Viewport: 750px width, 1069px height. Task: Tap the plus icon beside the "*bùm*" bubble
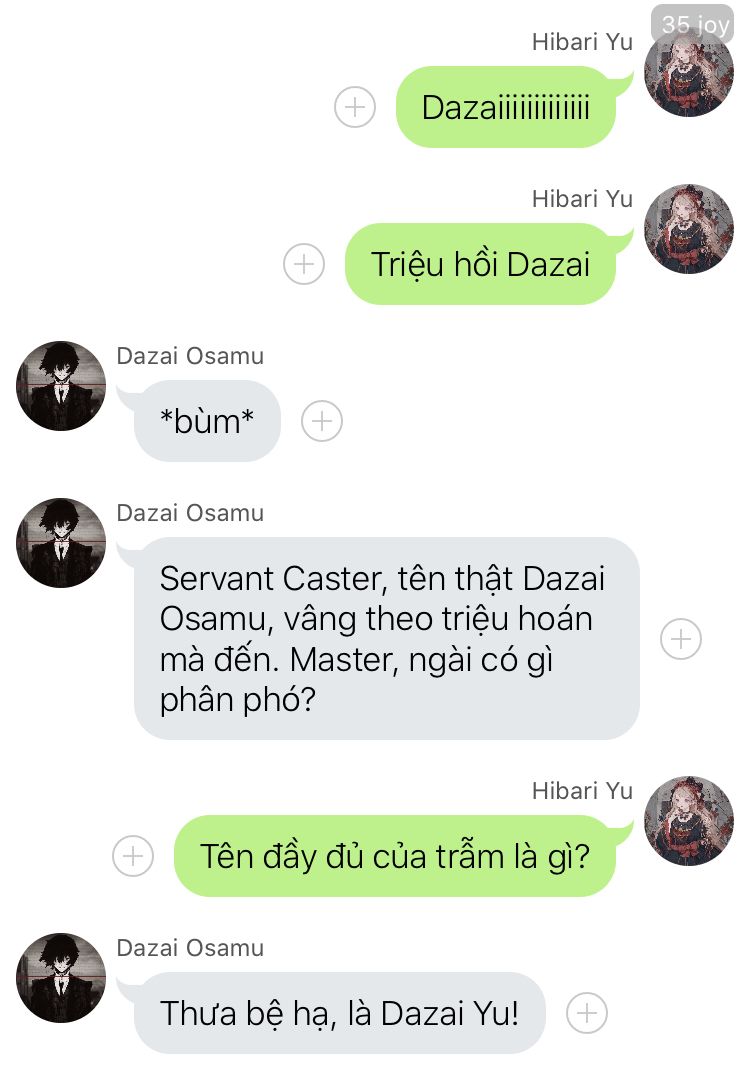coord(322,421)
